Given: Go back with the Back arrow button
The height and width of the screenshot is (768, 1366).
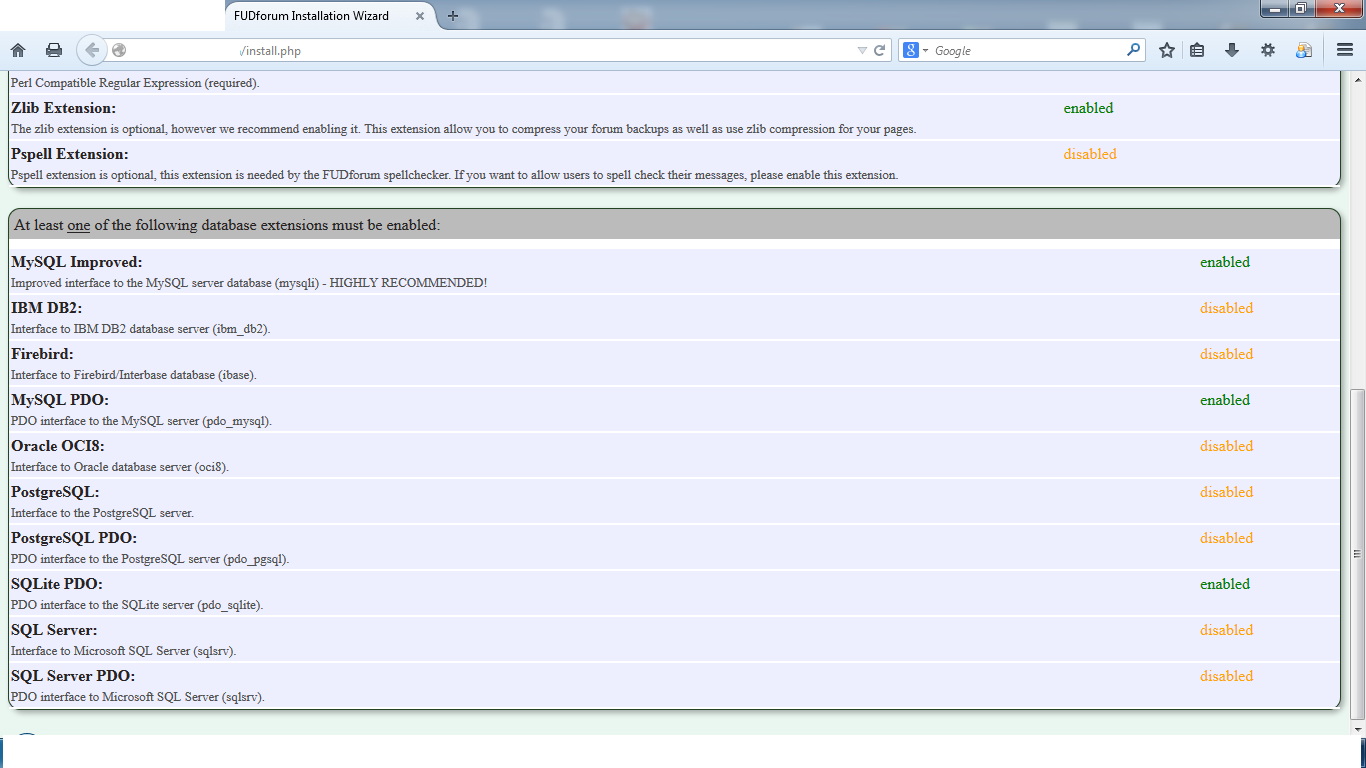Looking at the screenshot, I should pyautogui.click(x=91, y=50).
